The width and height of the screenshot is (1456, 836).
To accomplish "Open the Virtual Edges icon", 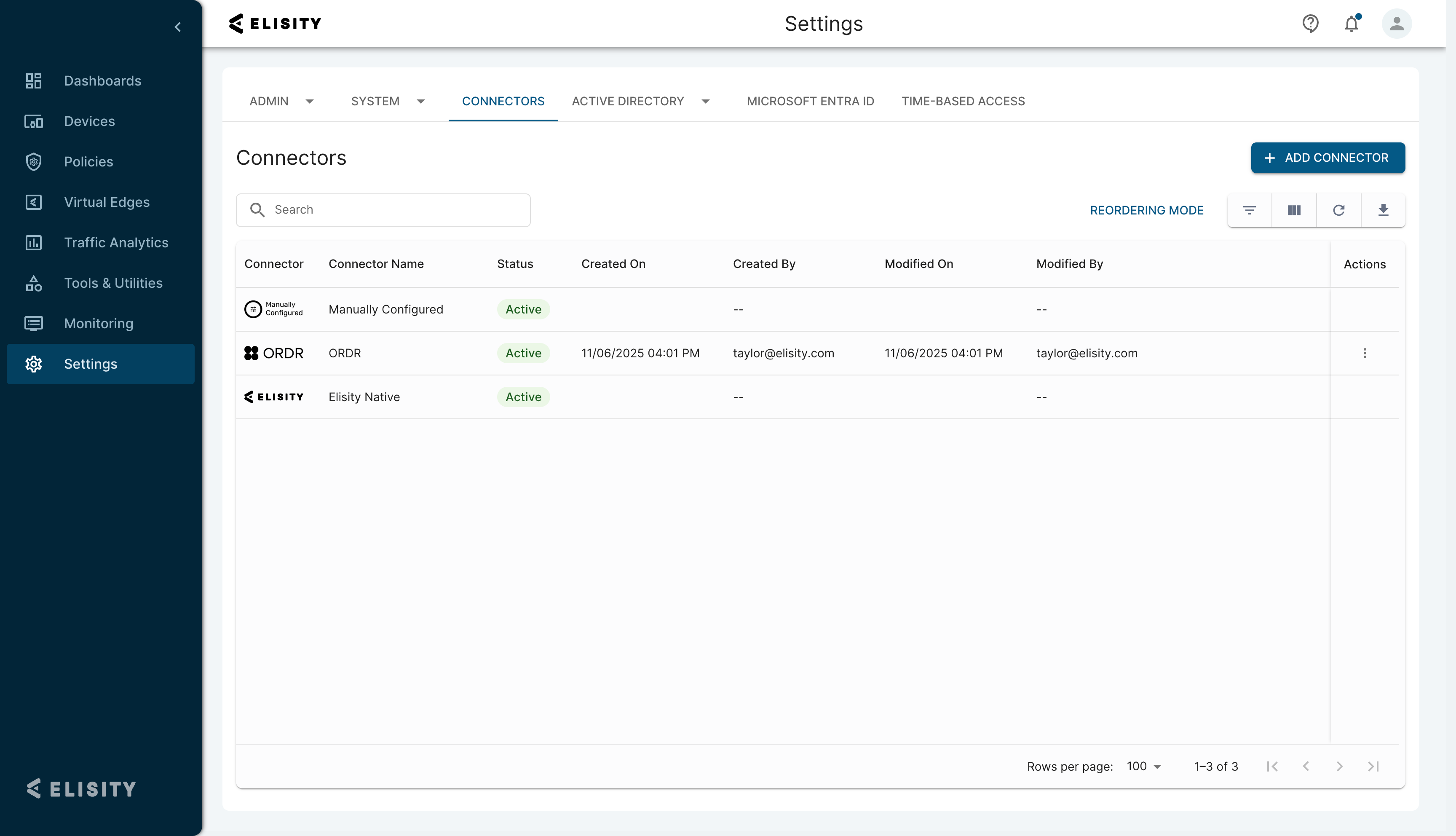I will click(x=34, y=202).
